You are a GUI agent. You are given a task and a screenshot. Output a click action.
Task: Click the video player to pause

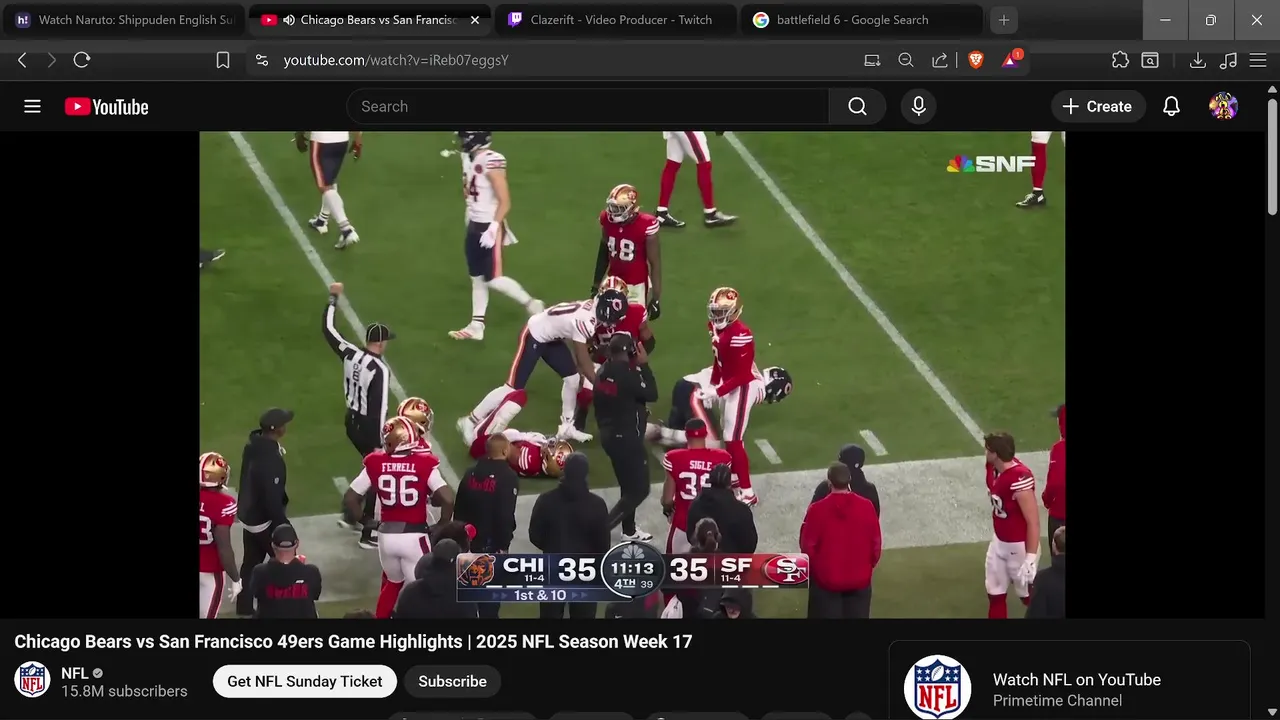[x=632, y=375]
